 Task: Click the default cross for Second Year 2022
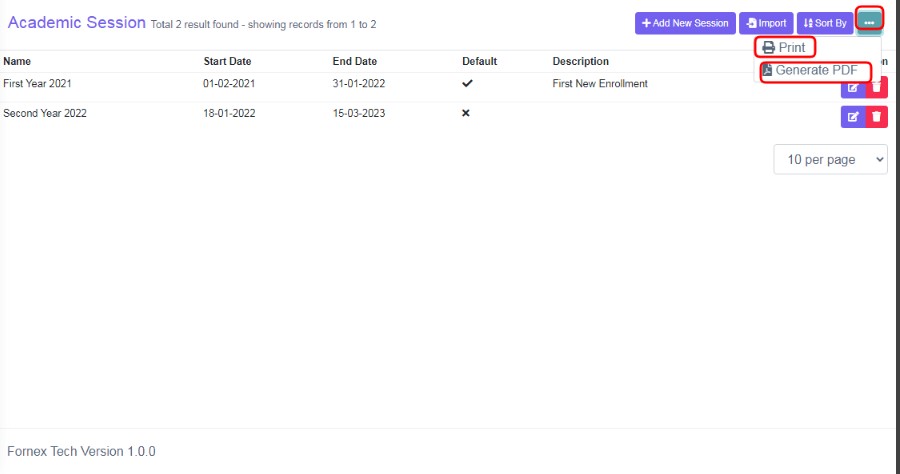point(466,113)
